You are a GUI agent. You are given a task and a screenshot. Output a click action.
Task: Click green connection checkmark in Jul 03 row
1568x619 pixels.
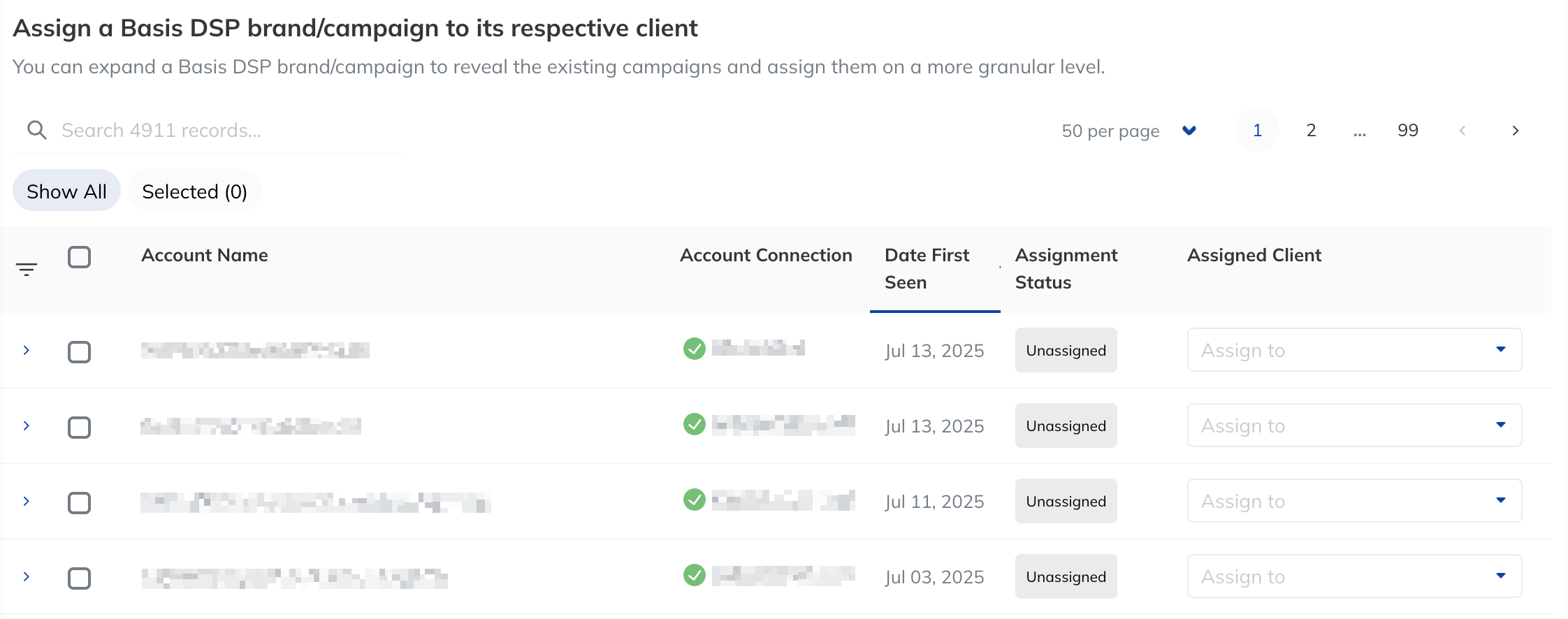(x=694, y=574)
